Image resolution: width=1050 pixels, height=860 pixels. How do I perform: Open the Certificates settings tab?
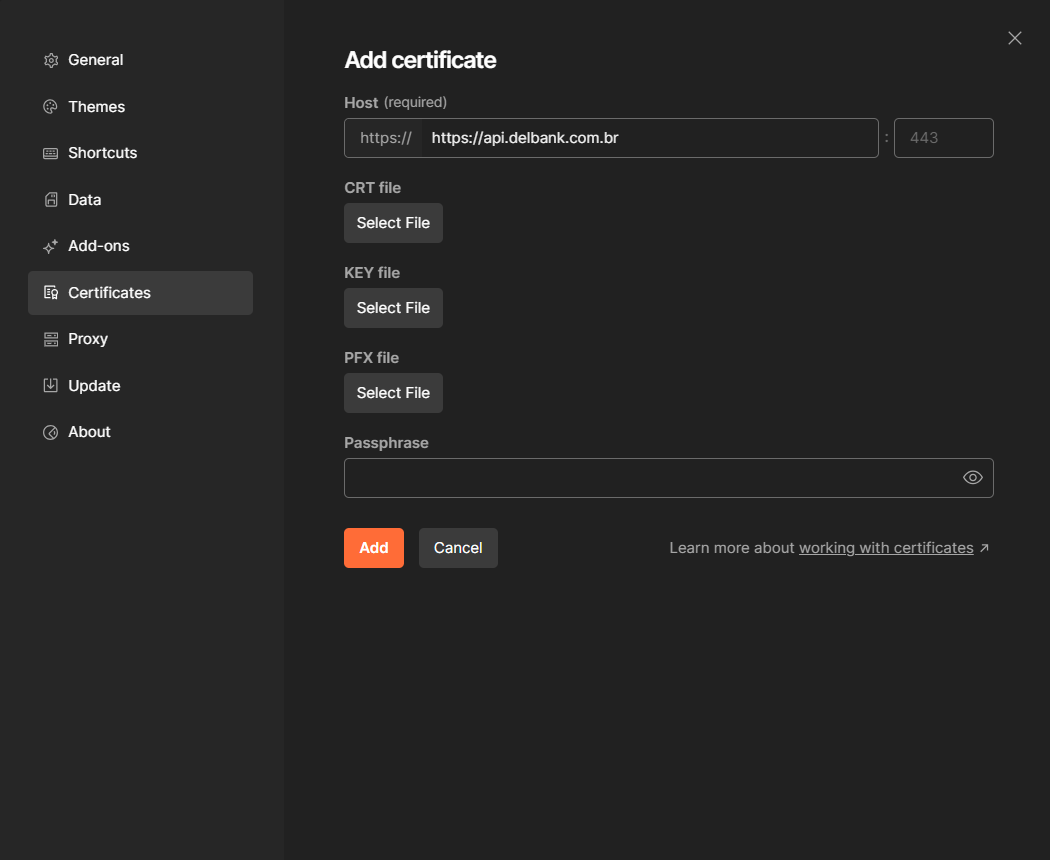(141, 293)
